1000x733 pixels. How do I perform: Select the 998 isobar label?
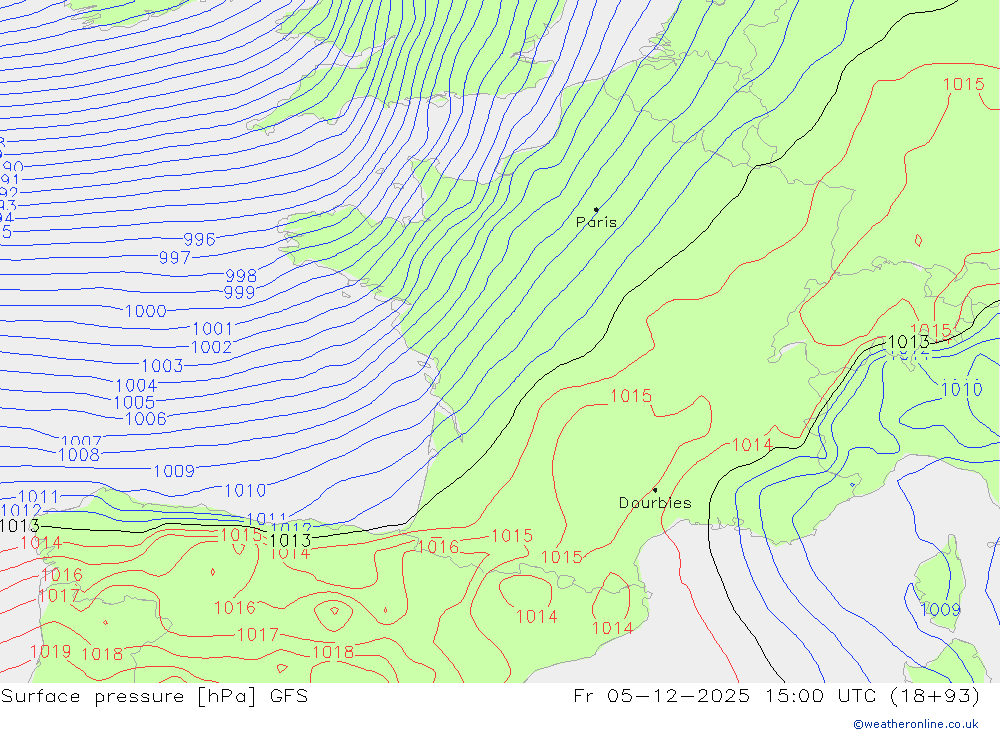tap(241, 276)
